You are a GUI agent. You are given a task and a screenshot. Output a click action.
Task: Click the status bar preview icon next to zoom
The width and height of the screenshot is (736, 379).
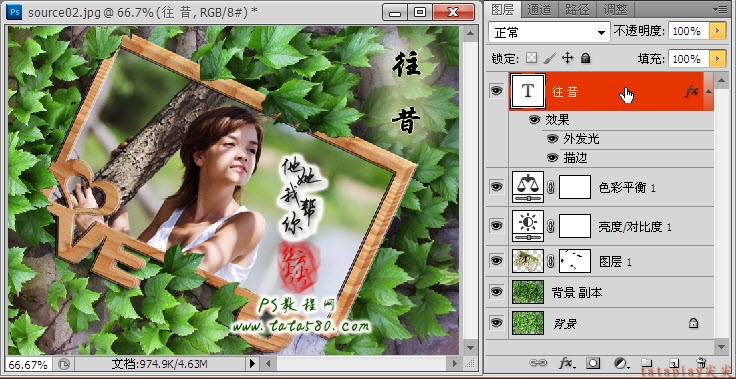[x=64, y=364]
